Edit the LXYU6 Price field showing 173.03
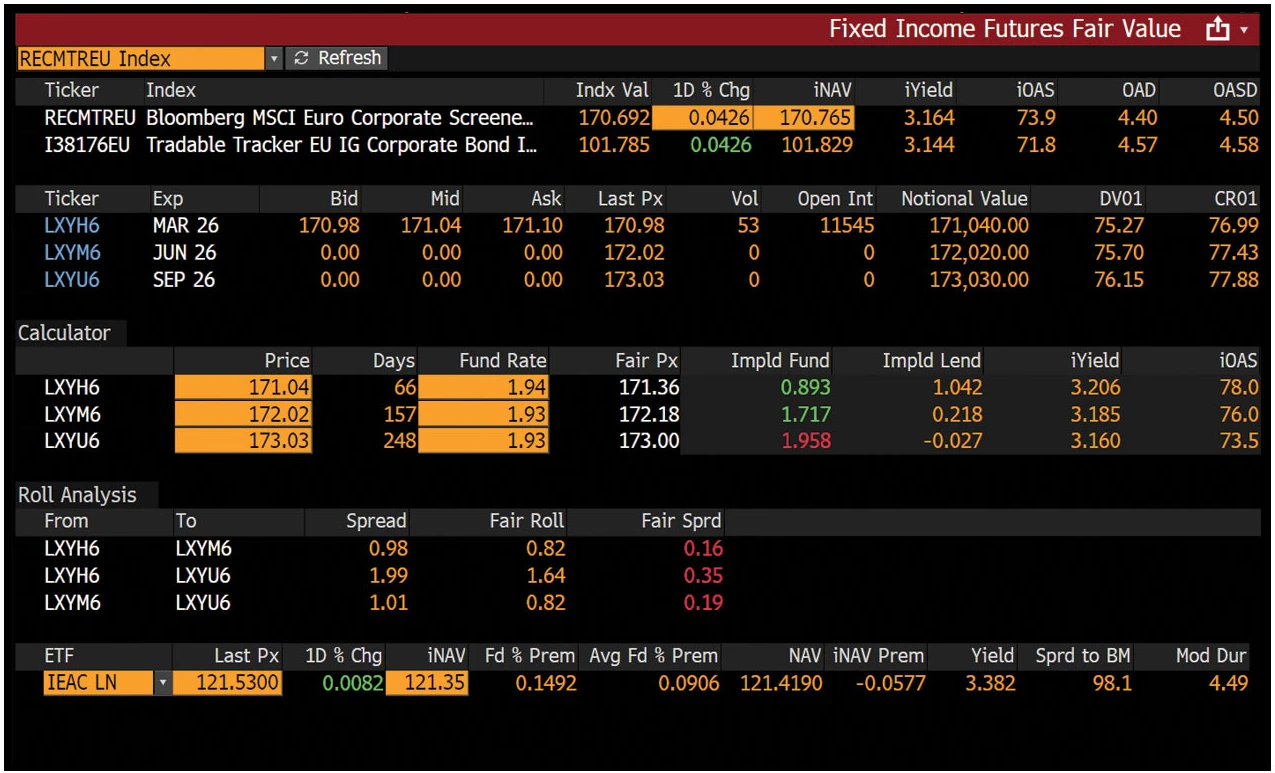Viewport: 1275px width, 773px height. pos(243,441)
